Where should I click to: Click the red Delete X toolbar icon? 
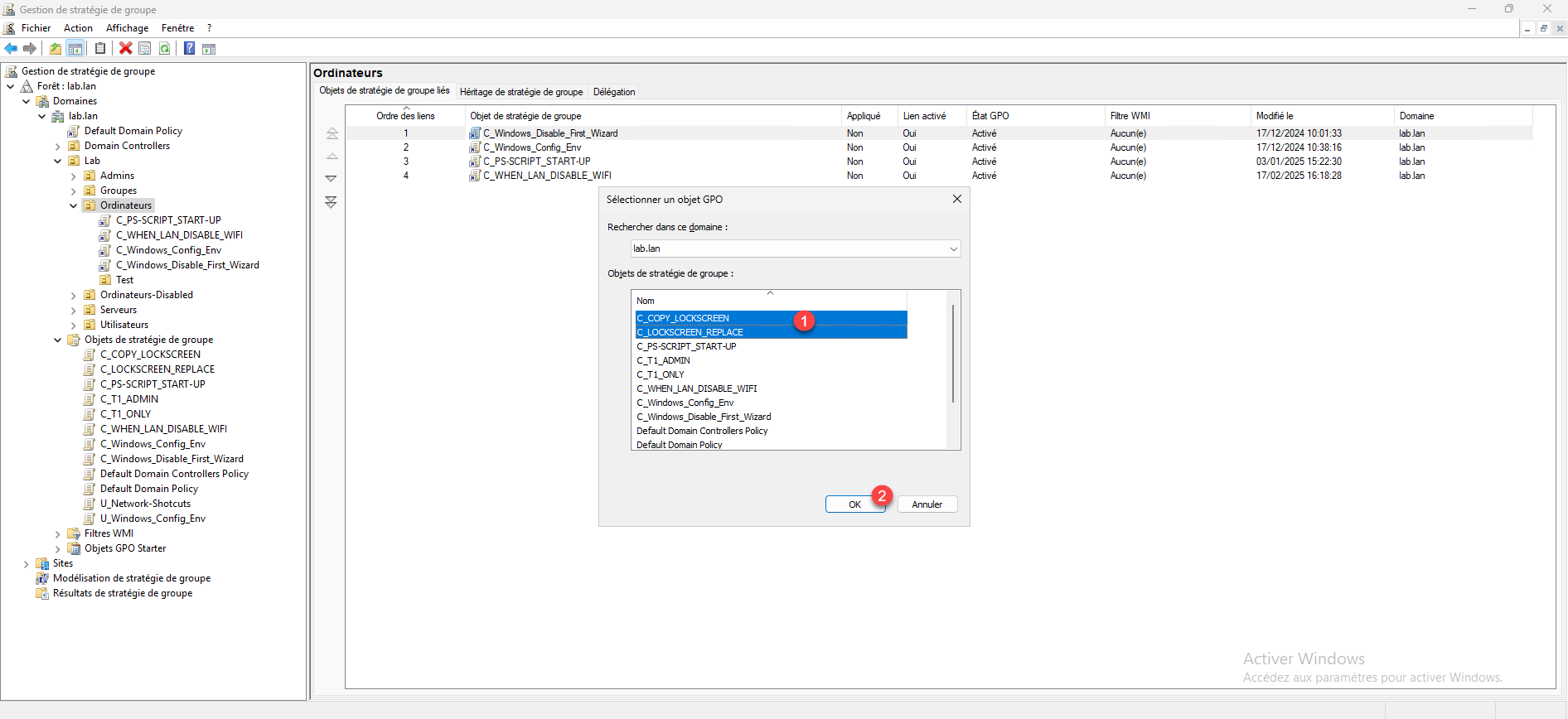[126, 49]
